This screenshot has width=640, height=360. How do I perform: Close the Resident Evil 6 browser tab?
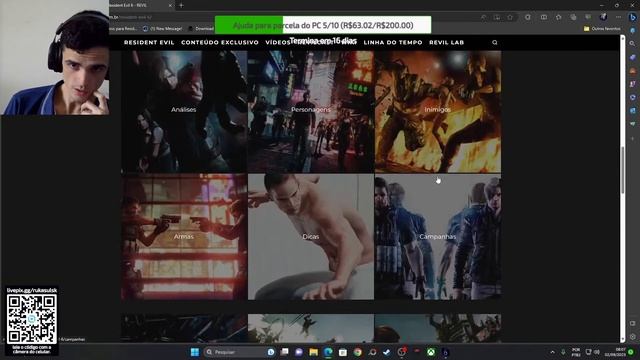point(170,5)
